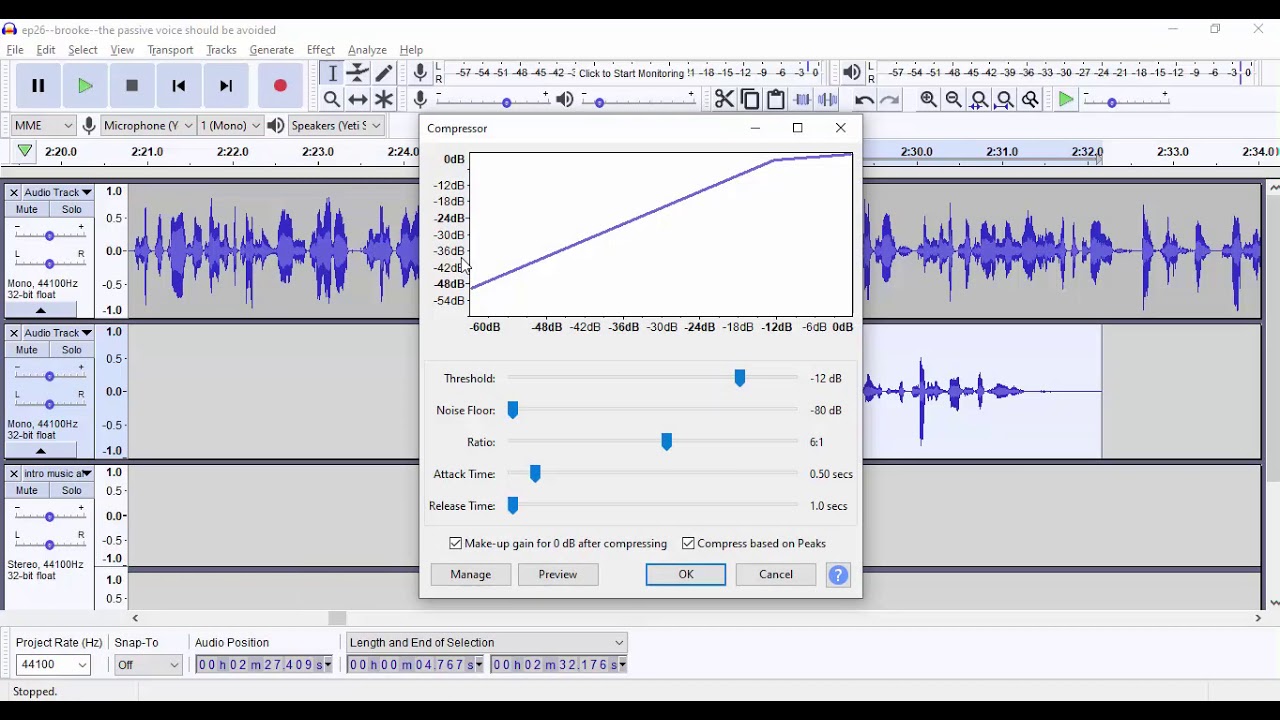Toggle Make-up gain for 0 dB checkbox

point(456,543)
